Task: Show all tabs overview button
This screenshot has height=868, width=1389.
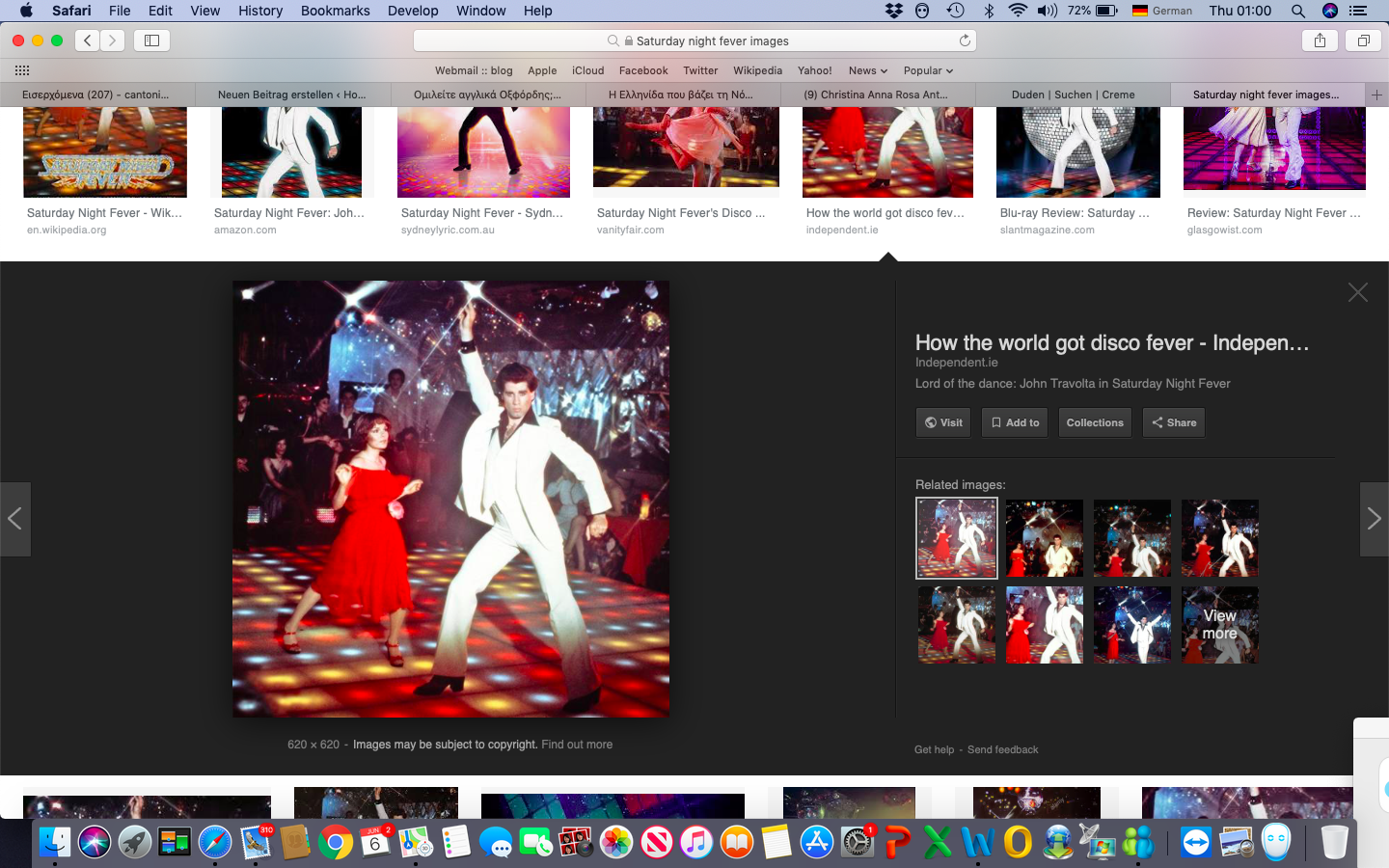Action: click(1364, 41)
